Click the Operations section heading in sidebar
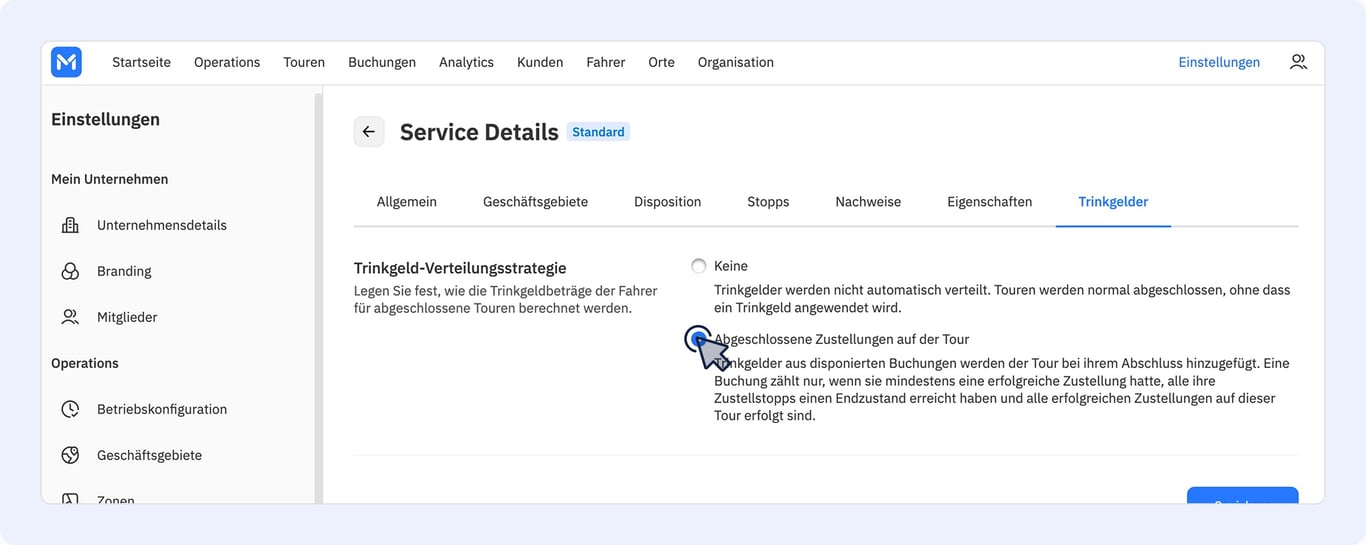The width and height of the screenshot is (1366, 545). click(x=85, y=363)
